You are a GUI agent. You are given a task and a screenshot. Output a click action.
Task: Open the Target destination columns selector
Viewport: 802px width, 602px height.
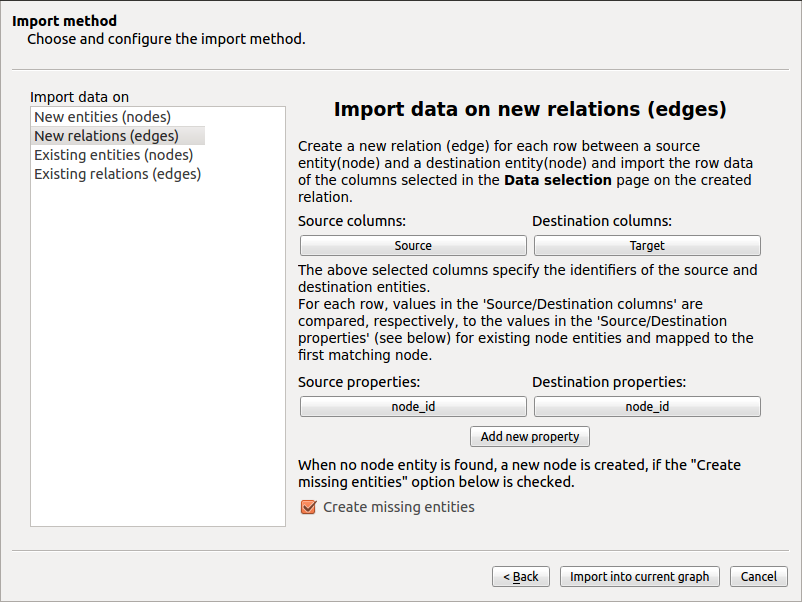click(x=647, y=246)
